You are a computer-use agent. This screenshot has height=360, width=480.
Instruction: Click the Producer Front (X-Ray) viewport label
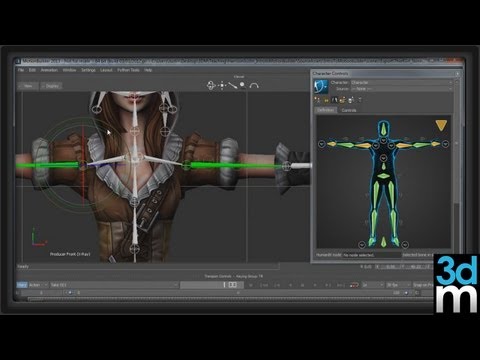(x=70, y=254)
